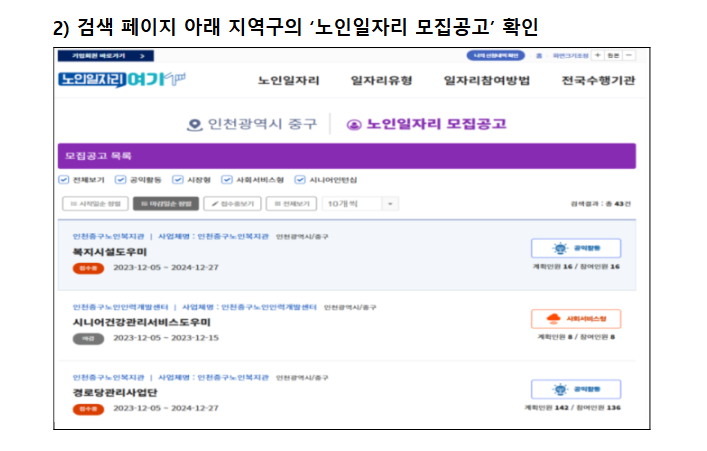This screenshot has height=451, width=707.
Task: Open the 경로당관리사업단 posting title
Action: pyautogui.click(x=115, y=392)
